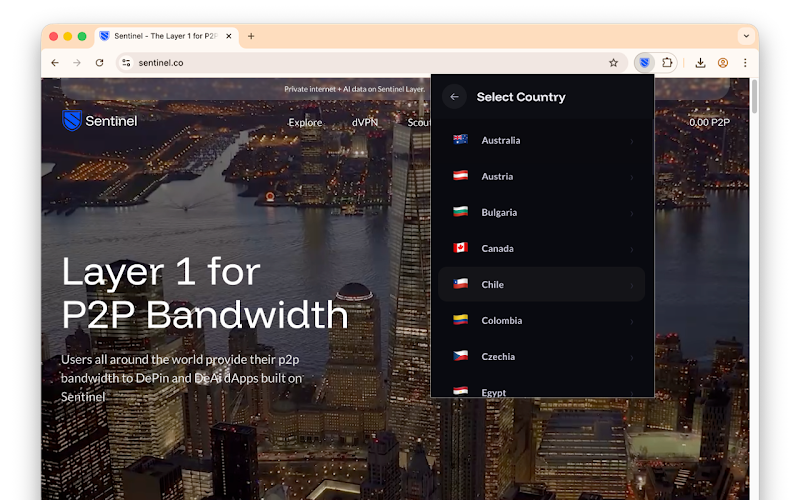The width and height of the screenshot is (800, 500).
Task: Click the 0.00 P2P balance
Action: coord(709,122)
